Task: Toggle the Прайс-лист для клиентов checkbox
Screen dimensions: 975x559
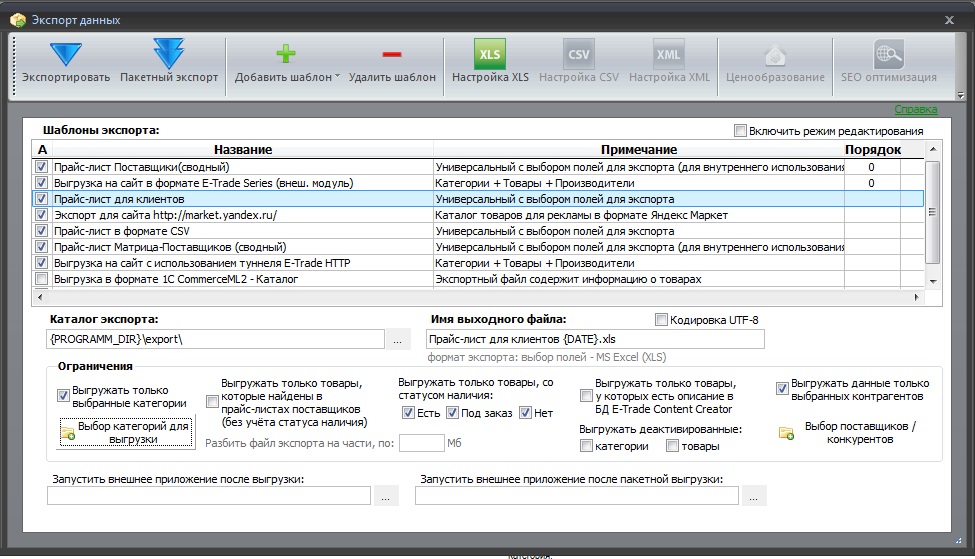Action: tap(41, 199)
